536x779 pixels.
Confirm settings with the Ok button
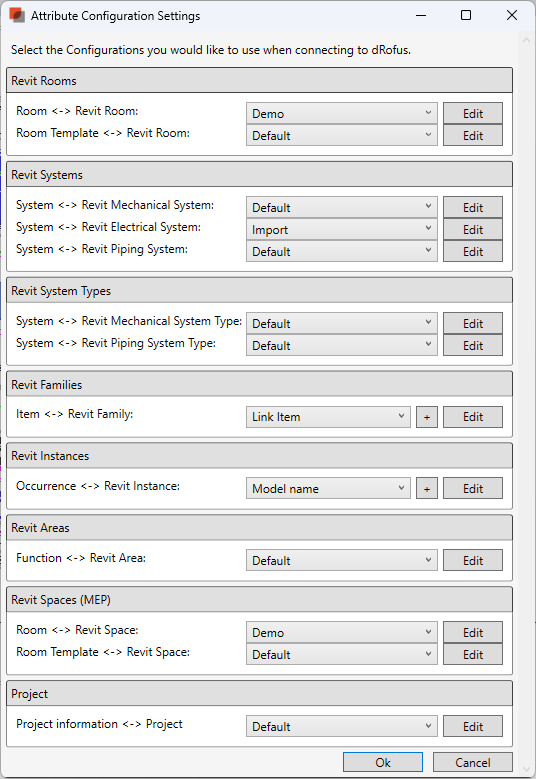[383, 763]
